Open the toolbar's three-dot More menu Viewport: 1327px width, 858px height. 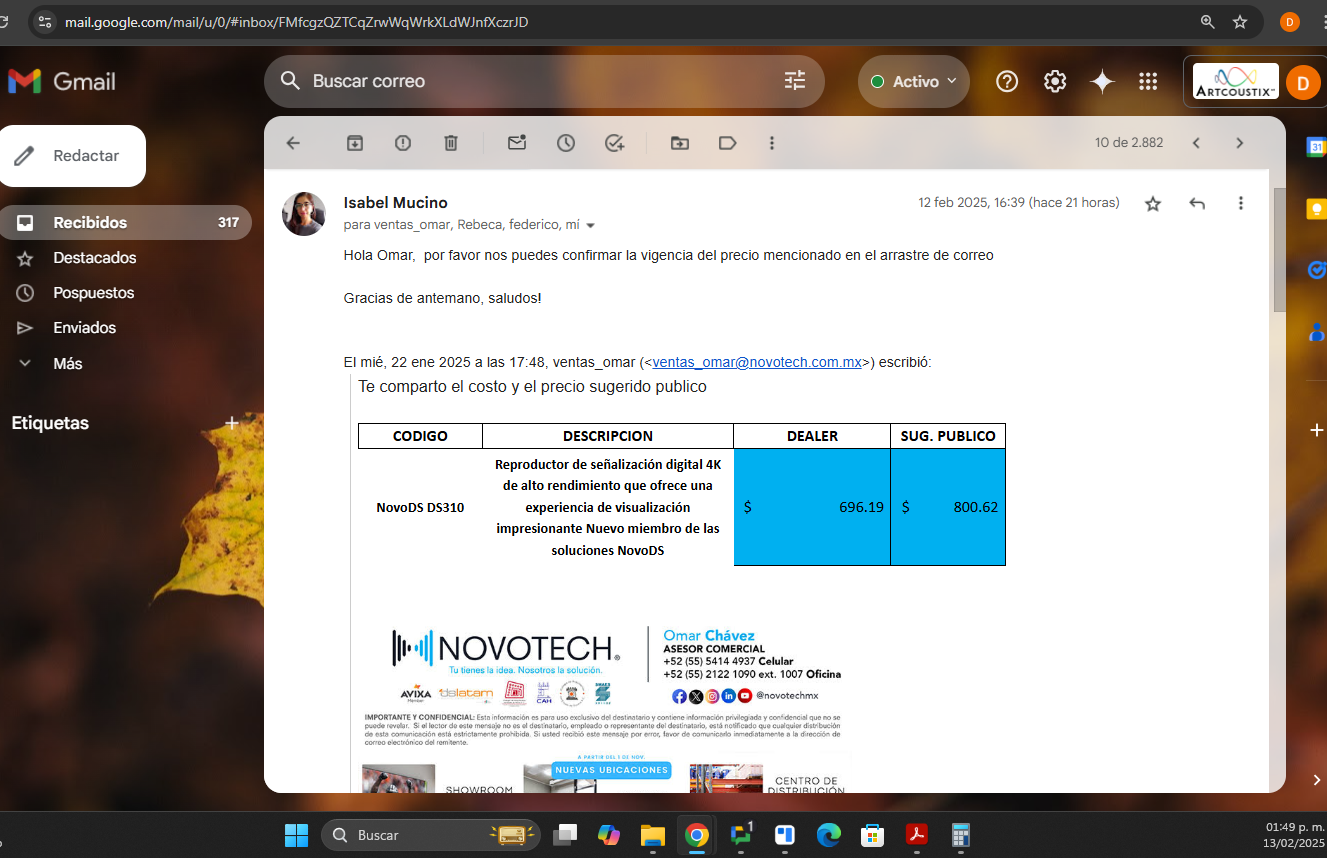tap(772, 143)
